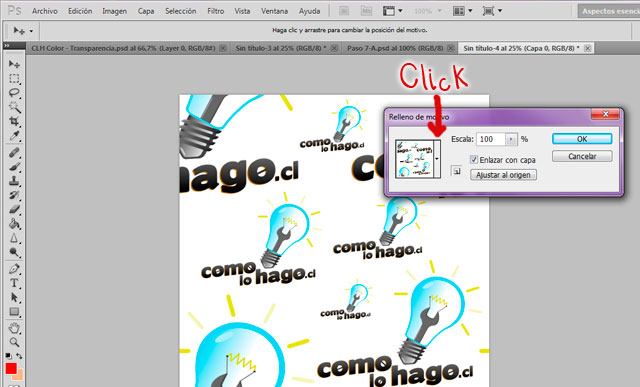Click the Ajustar al origen button
Image resolution: width=640 pixels, height=387 pixels.
(503, 175)
